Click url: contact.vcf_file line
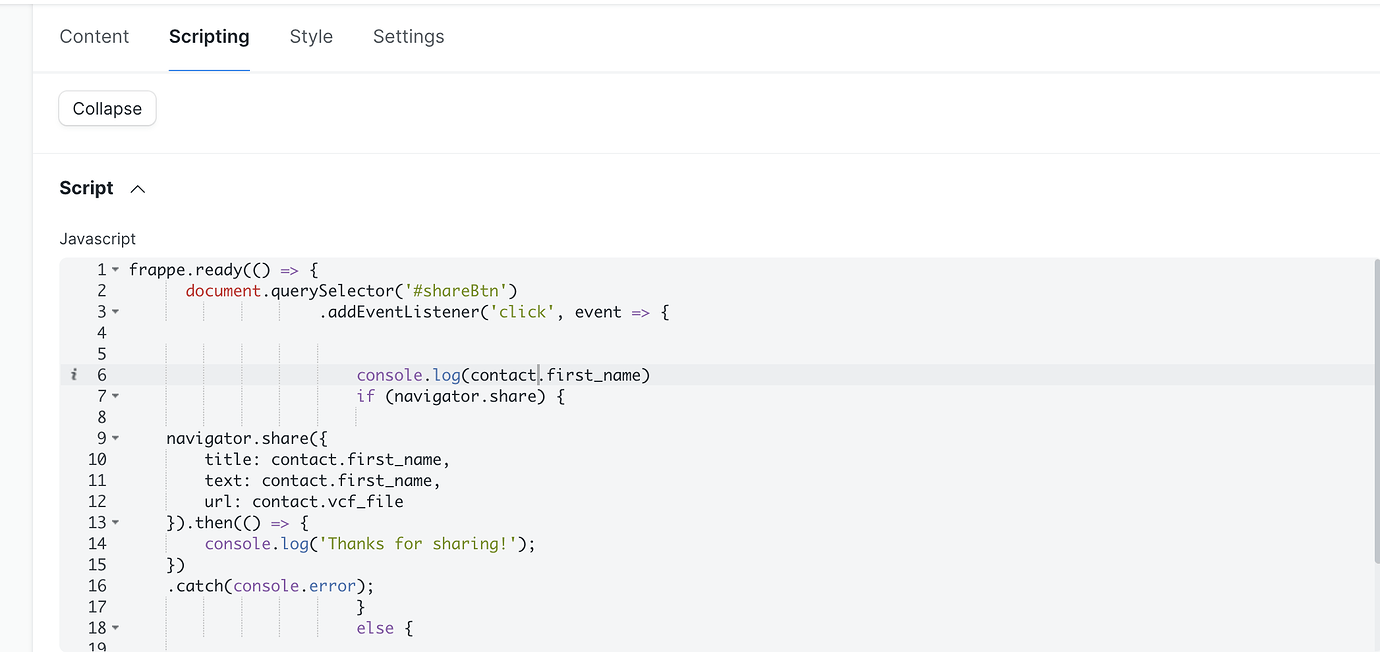 tap(304, 501)
